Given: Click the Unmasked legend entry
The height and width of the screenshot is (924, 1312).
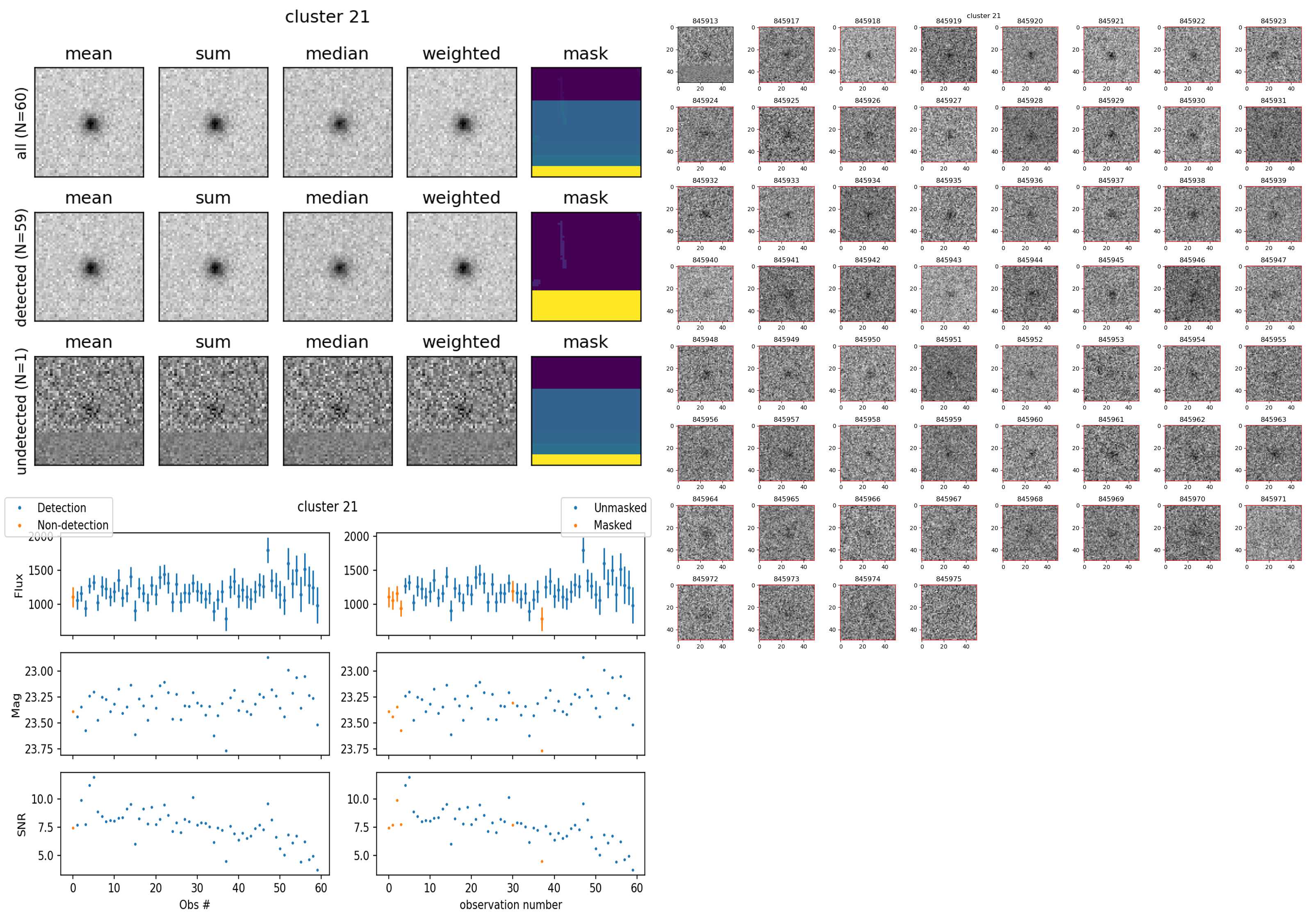Looking at the screenshot, I should coord(620,508).
